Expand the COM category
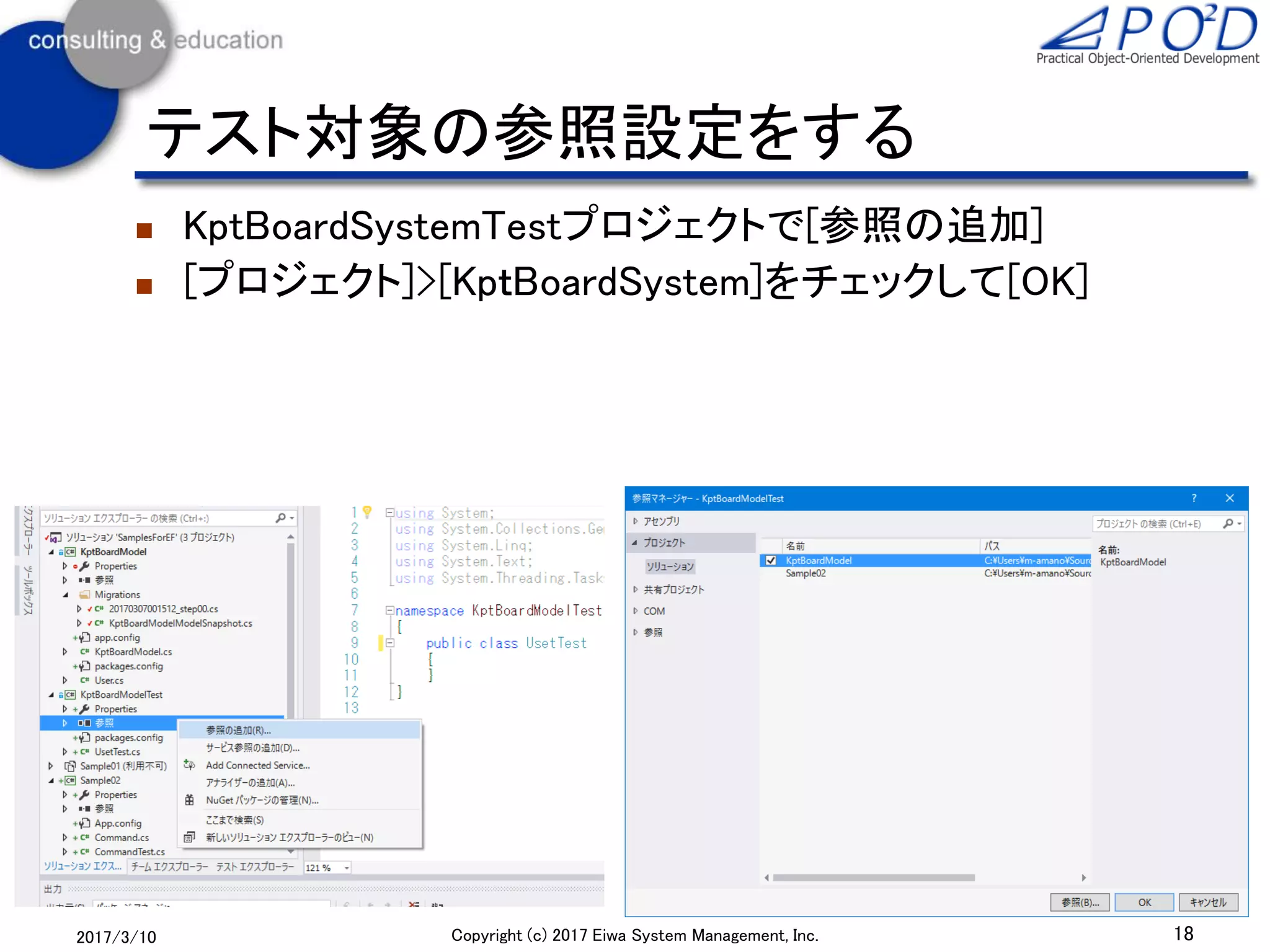This screenshot has height=952, width=1270. [x=636, y=610]
